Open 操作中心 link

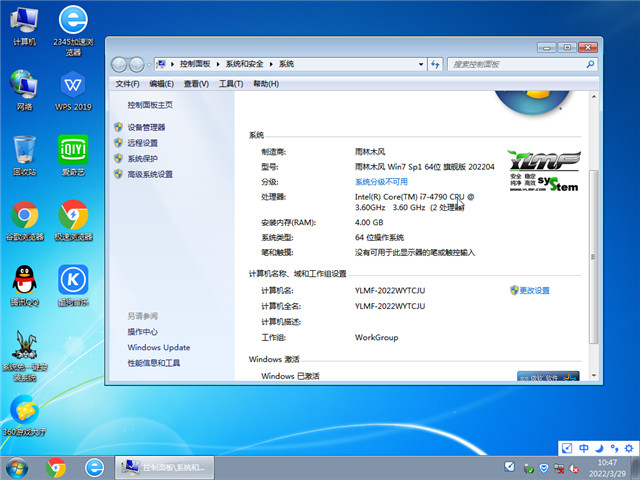pyautogui.click(x=142, y=331)
